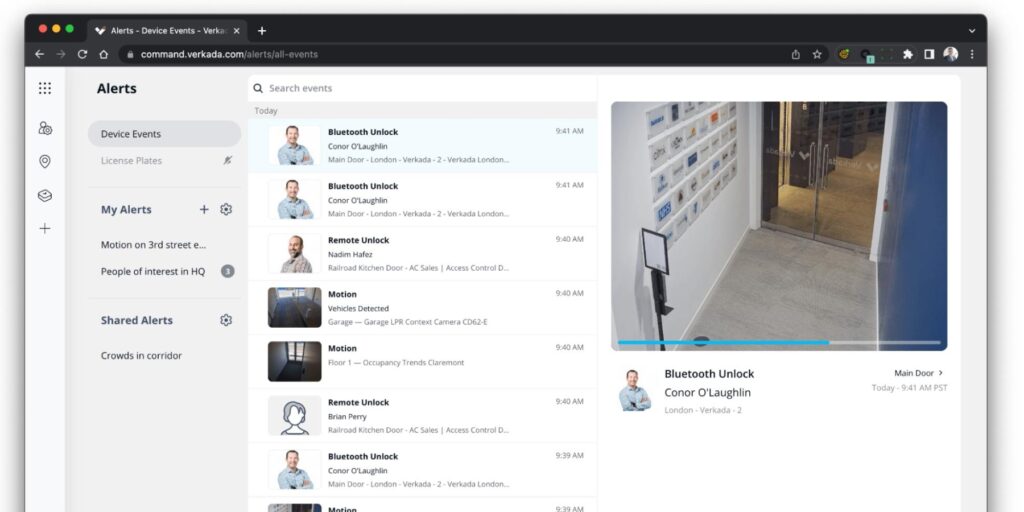This screenshot has width=1024, height=512.
Task: Click the address bar URL
Action: click(x=229, y=54)
